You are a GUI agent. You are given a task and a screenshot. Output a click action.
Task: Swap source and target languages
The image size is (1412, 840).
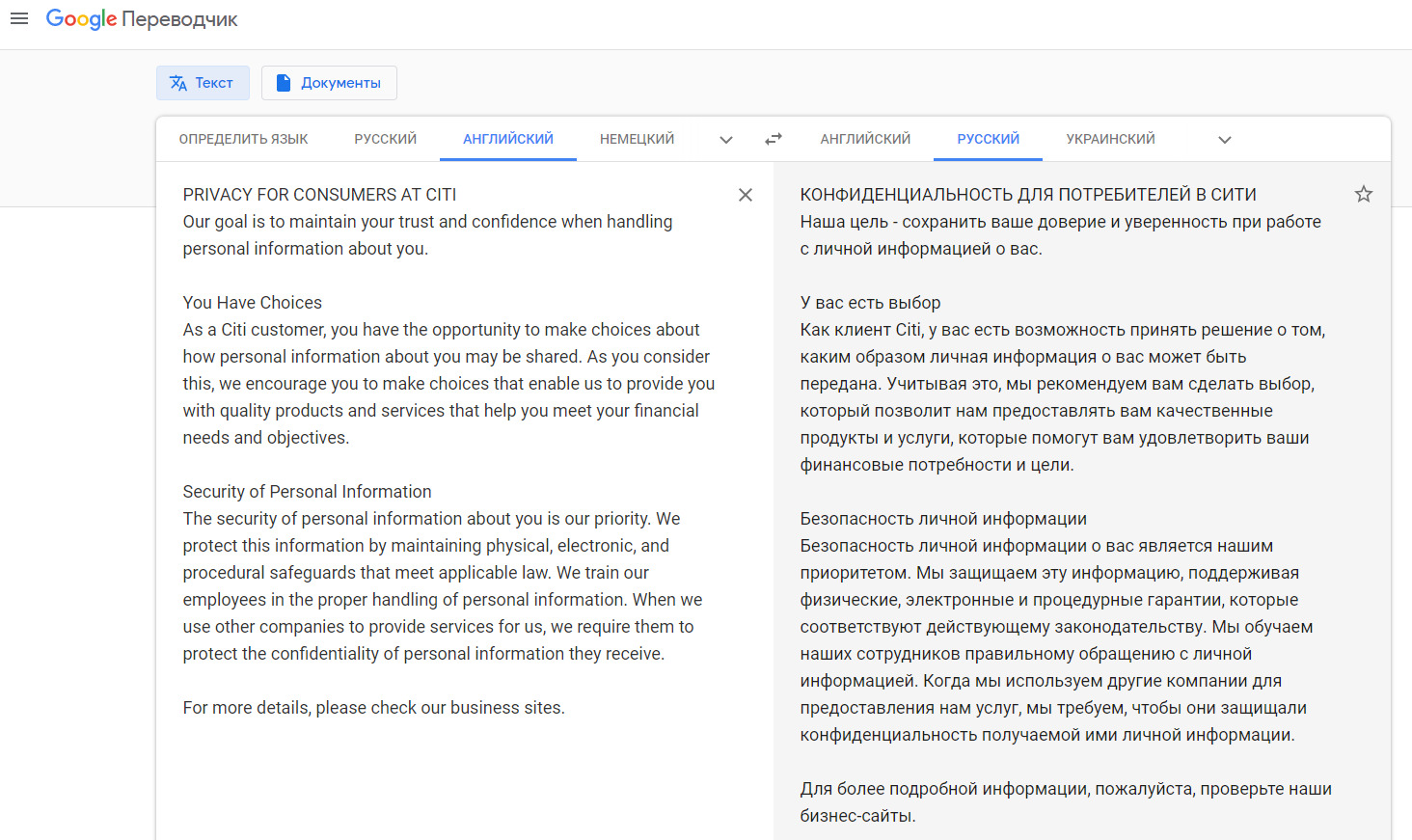pos(774,140)
